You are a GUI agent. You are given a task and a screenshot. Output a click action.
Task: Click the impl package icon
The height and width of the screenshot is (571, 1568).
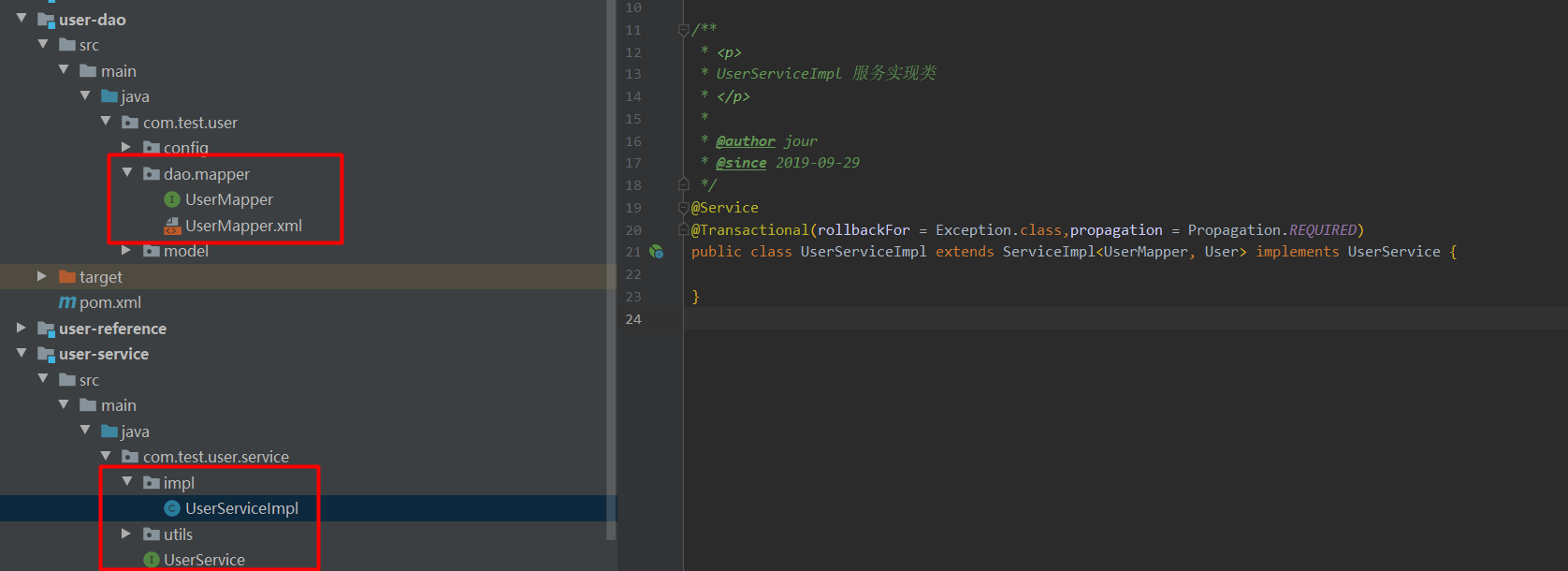(x=152, y=482)
